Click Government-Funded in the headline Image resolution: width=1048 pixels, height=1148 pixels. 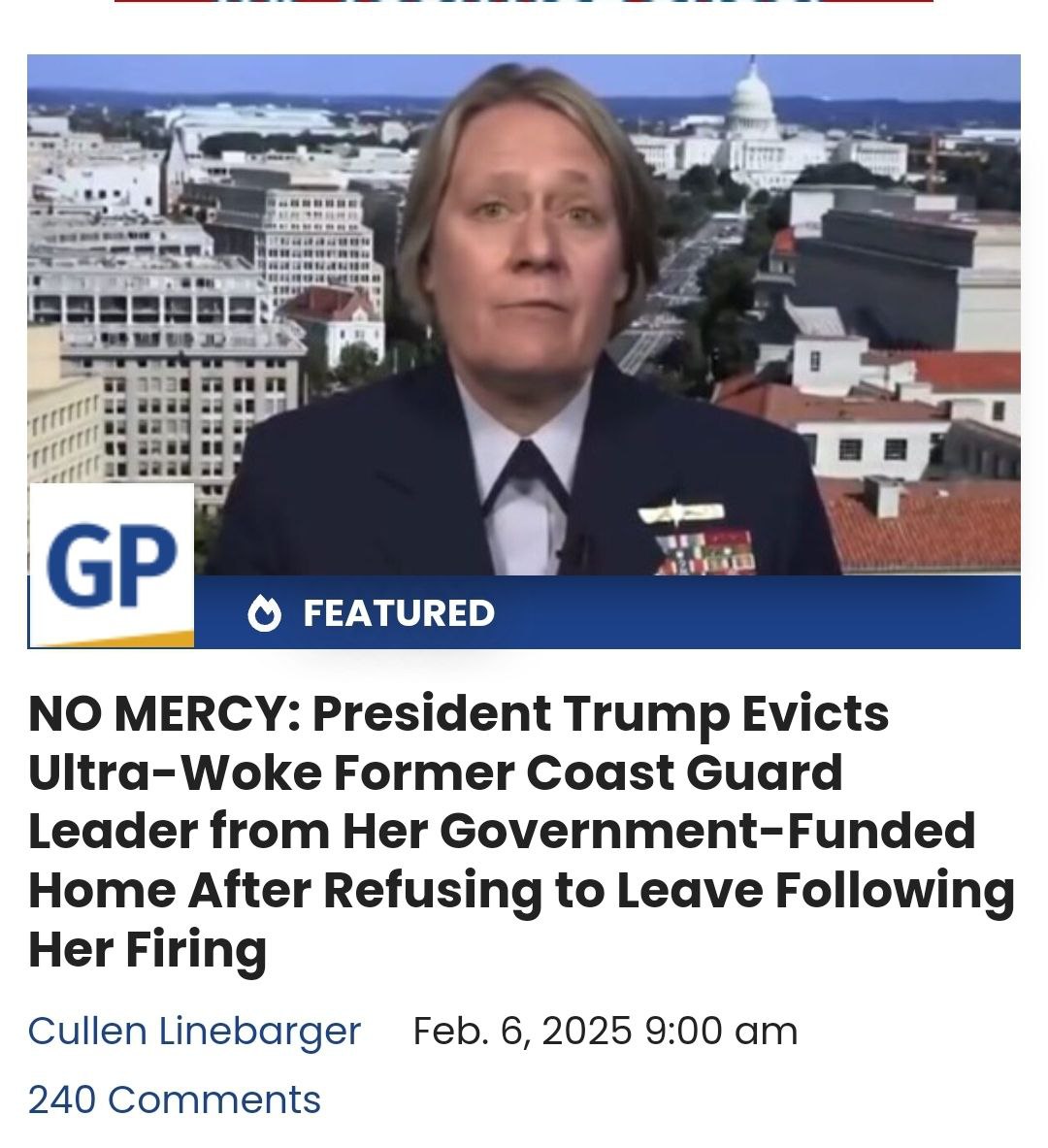(x=706, y=831)
